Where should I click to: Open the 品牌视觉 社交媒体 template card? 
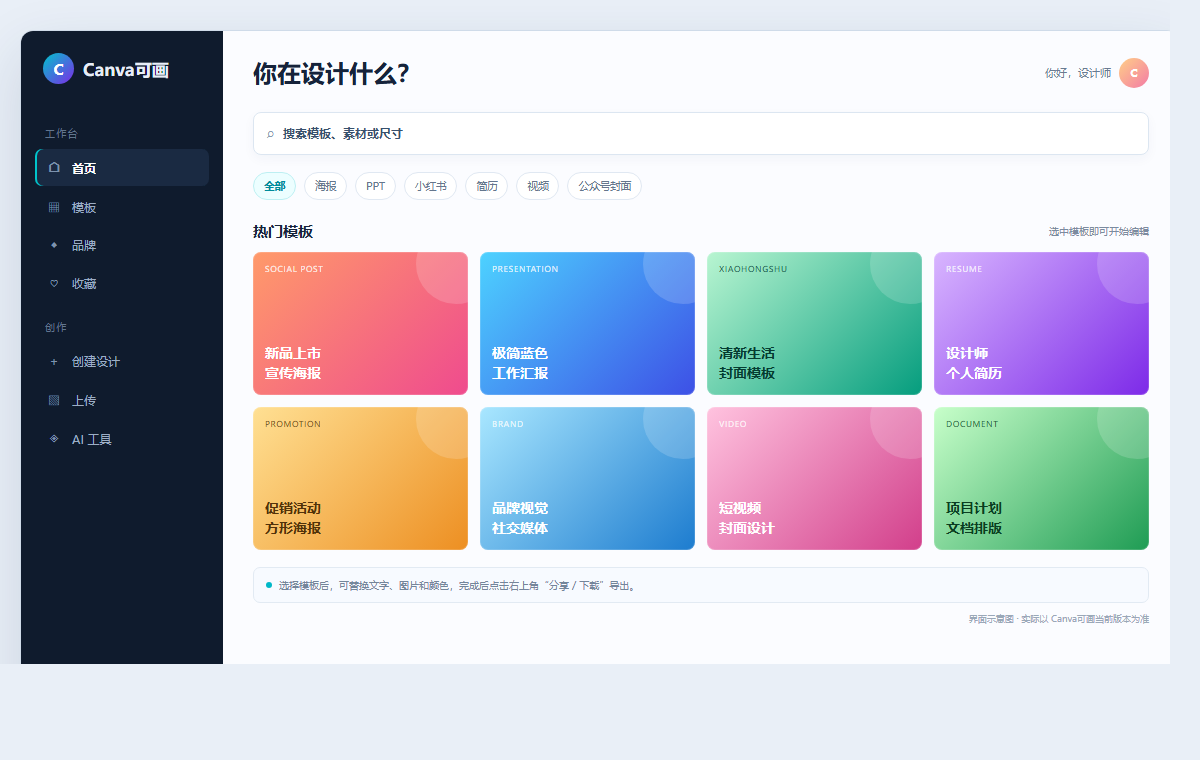point(587,478)
